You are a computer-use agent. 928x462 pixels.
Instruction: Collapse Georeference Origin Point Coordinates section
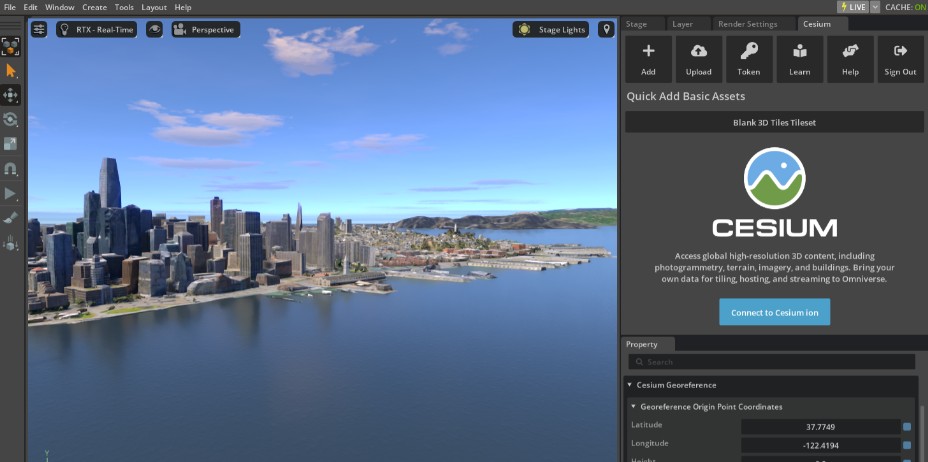(x=633, y=407)
